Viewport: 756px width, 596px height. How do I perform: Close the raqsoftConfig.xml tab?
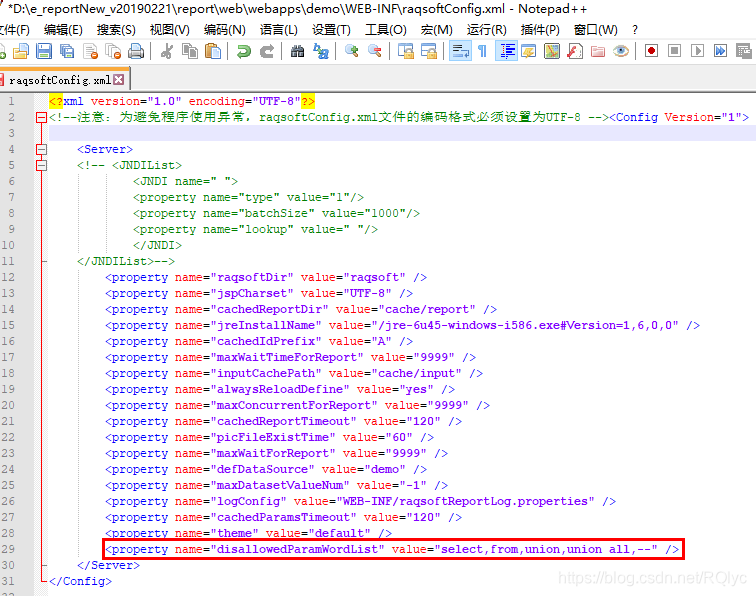pyautogui.click(x=119, y=80)
